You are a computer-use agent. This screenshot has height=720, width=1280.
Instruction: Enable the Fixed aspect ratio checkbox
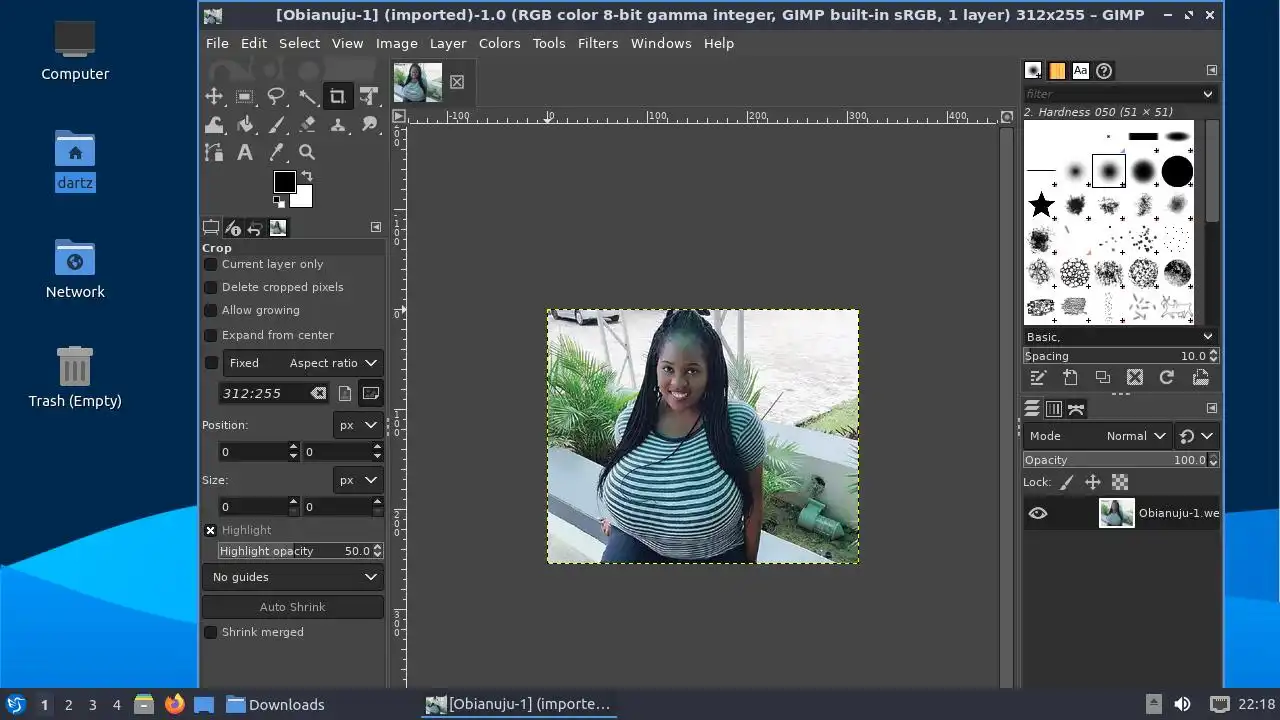211,363
